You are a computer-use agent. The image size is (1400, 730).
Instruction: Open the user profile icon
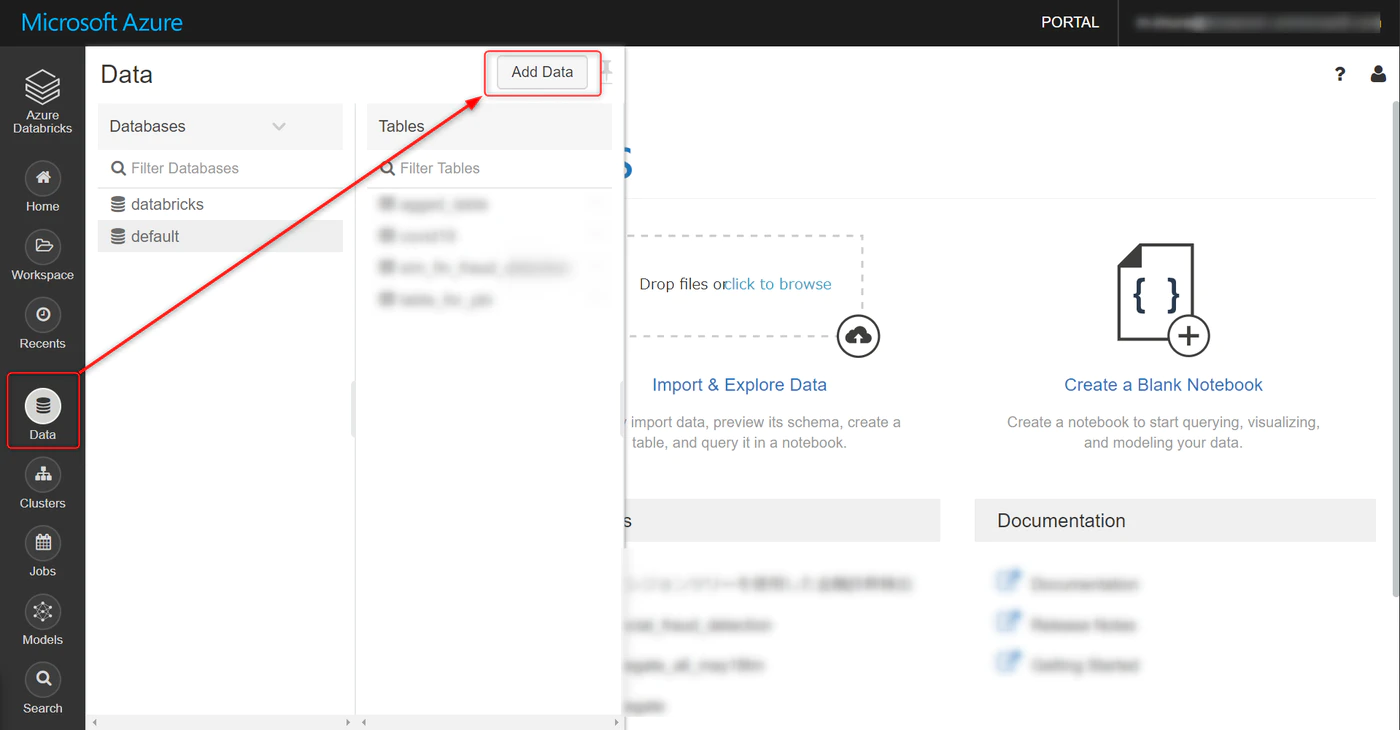coord(1378,74)
